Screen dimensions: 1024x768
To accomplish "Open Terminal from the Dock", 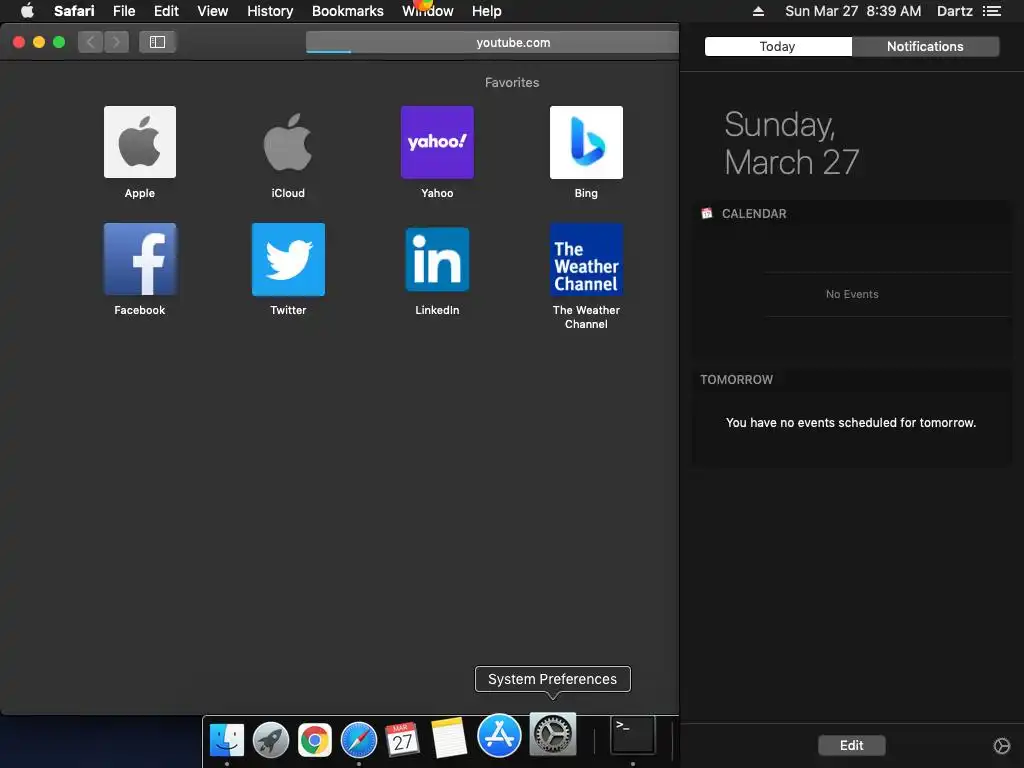I will [633, 735].
